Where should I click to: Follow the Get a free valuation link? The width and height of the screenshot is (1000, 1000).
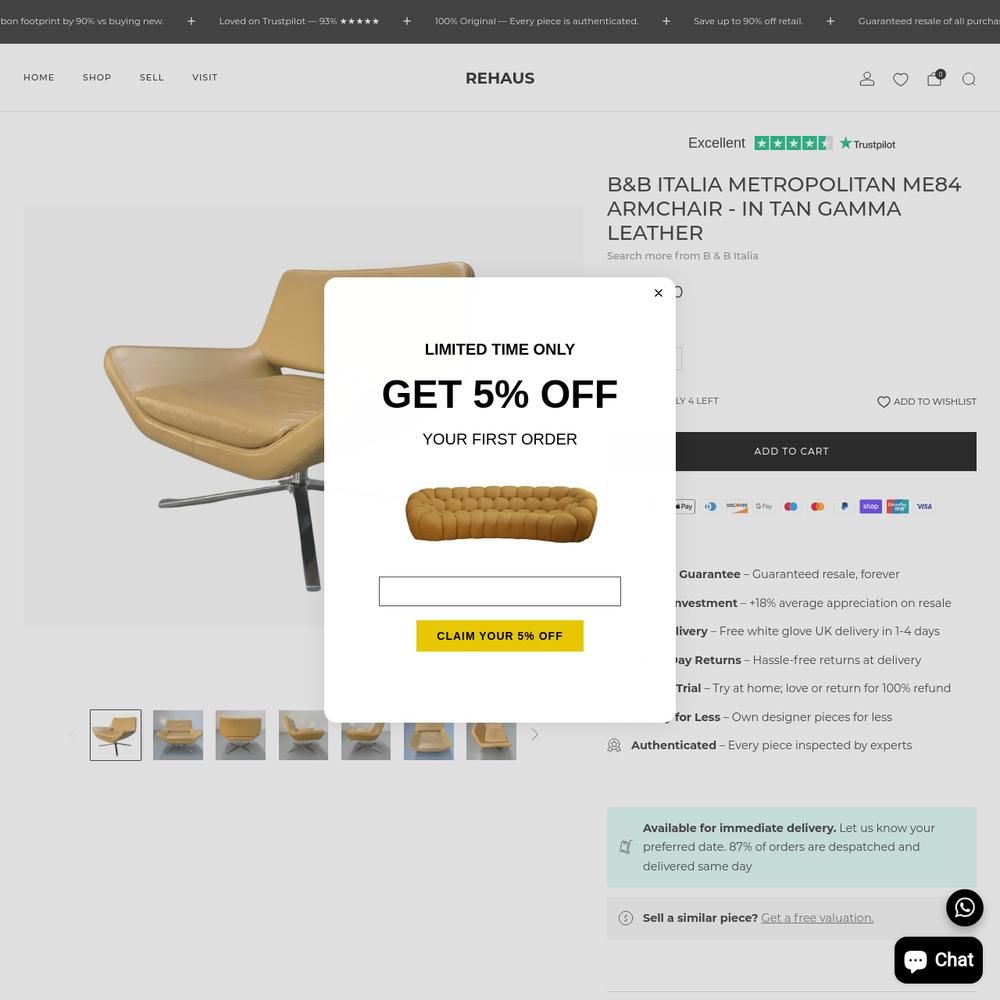click(817, 918)
